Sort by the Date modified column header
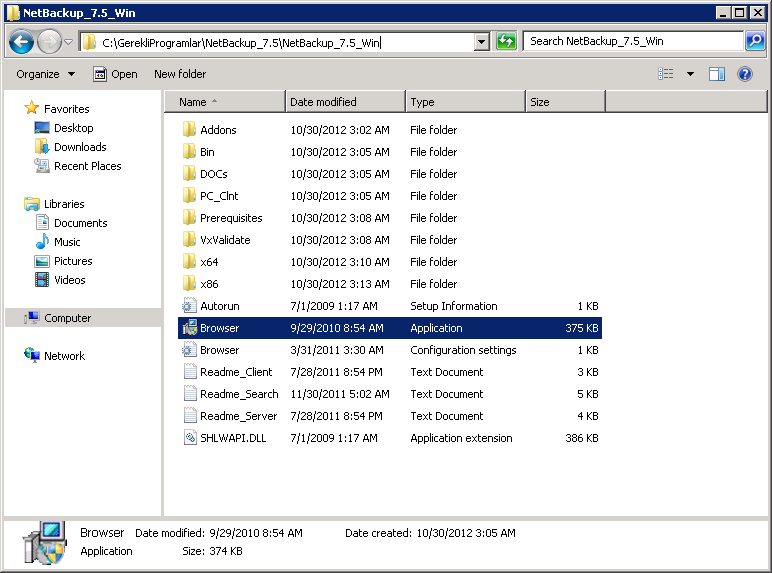772x573 pixels. point(346,102)
